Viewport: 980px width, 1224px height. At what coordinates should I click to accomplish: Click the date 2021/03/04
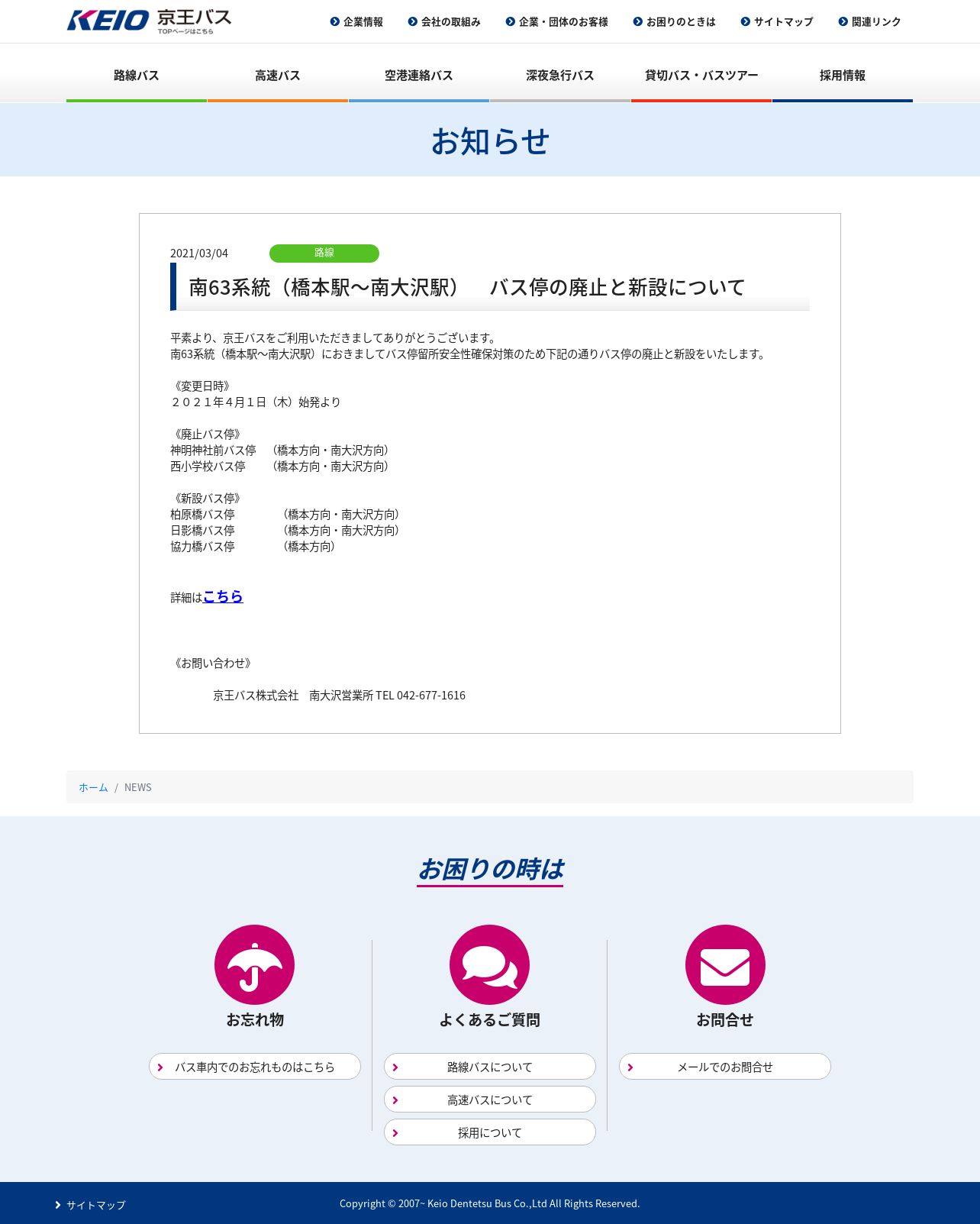pos(199,254)
